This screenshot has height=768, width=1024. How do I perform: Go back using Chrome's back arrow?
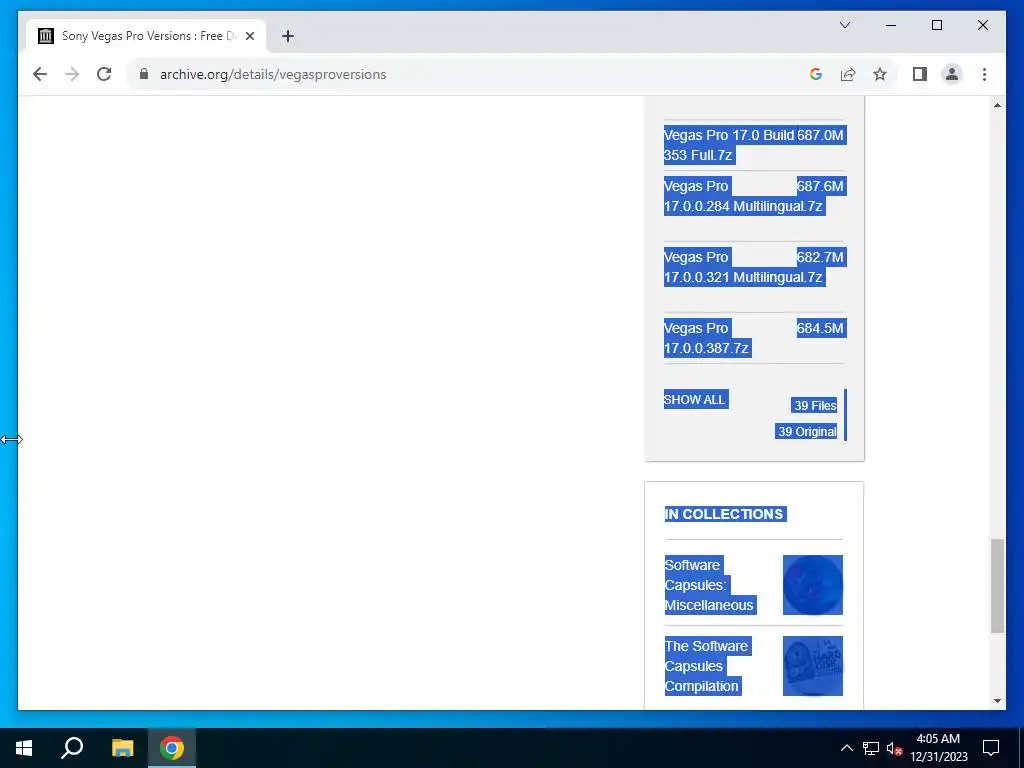click(40, 74)
